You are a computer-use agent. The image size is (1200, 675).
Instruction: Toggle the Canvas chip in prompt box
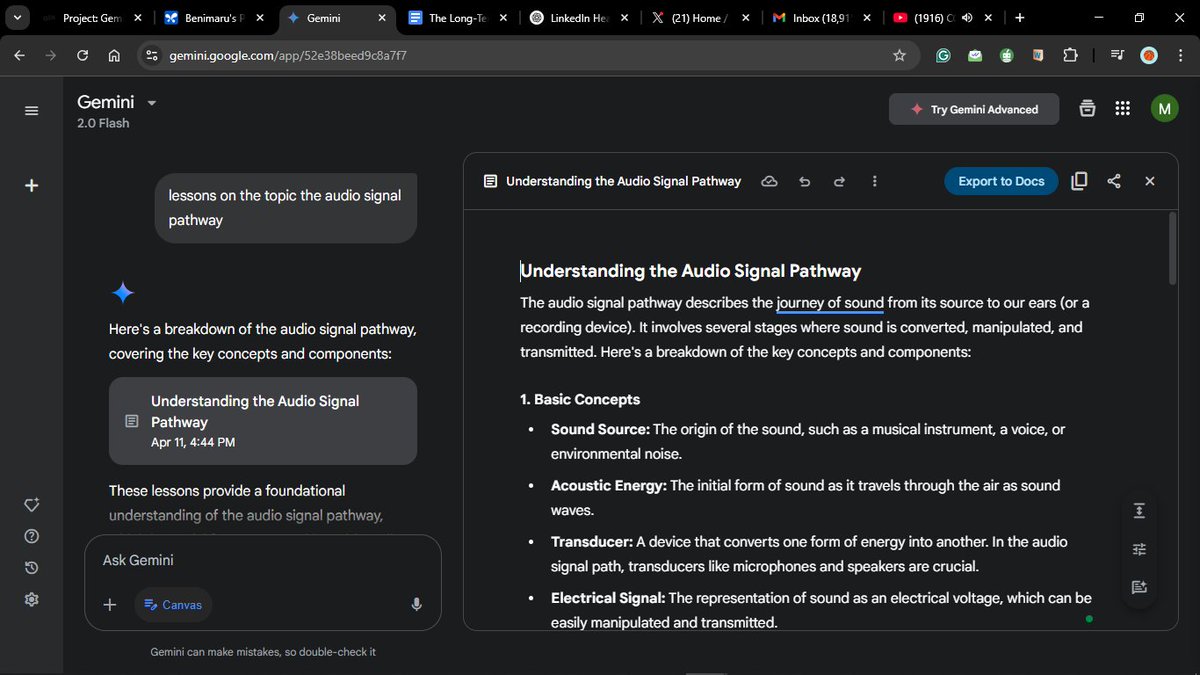click(x=172, y=605)
